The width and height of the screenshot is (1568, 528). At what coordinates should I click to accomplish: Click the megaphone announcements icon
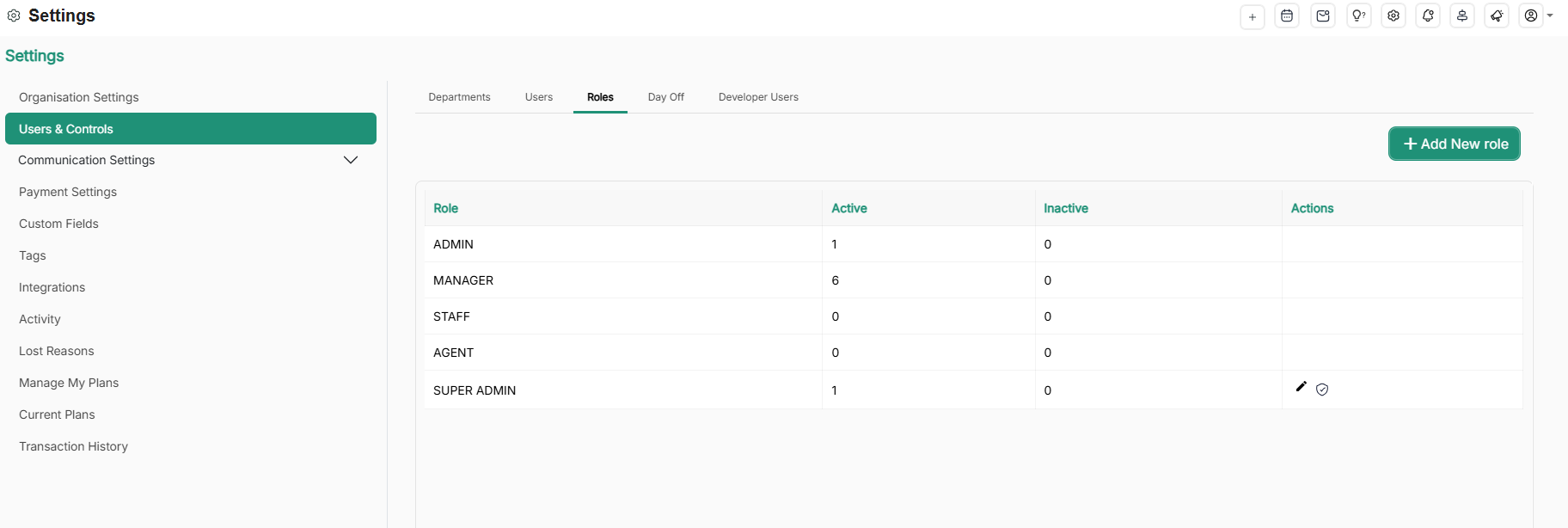click(x=1497, y=16)
